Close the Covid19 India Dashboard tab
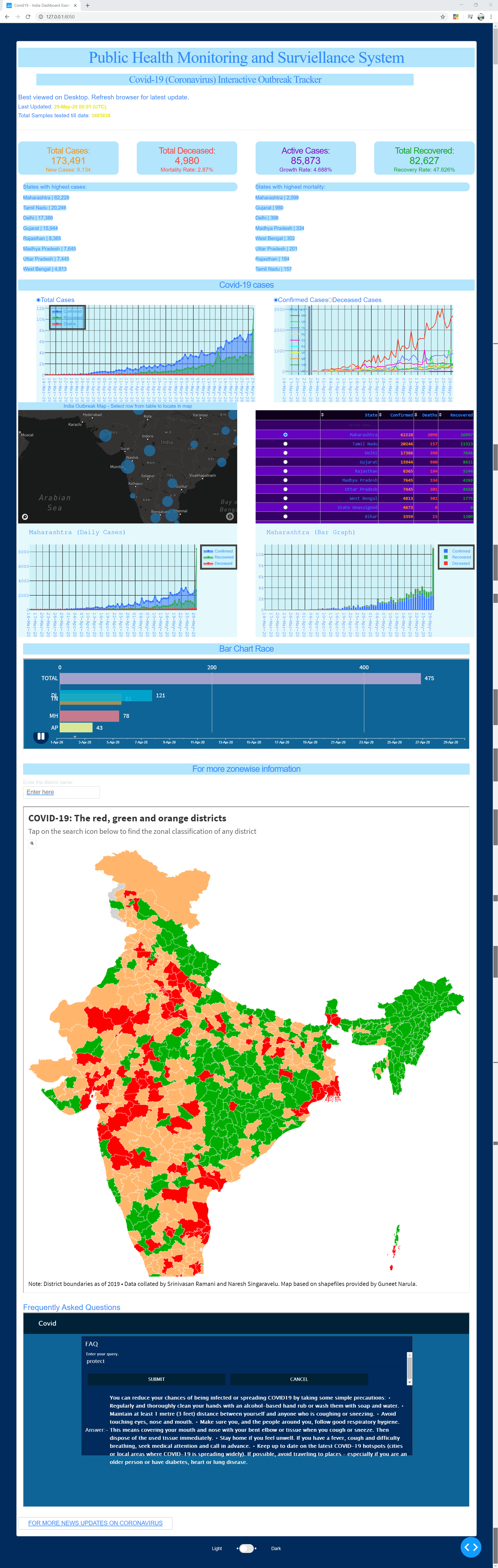The height and width of the screenshot is (1568, 498). coord(75,5)
